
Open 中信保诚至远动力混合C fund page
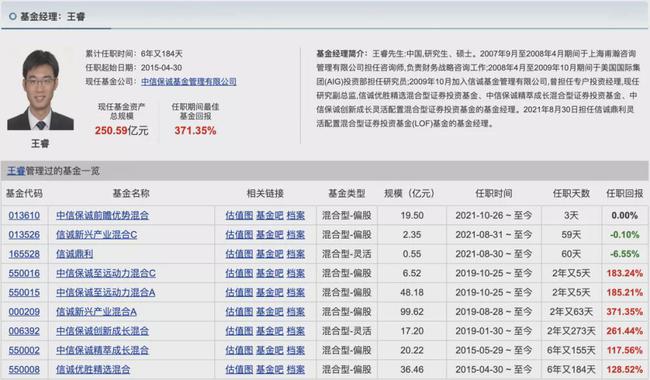pyautogui.click(x=106, y=274)
